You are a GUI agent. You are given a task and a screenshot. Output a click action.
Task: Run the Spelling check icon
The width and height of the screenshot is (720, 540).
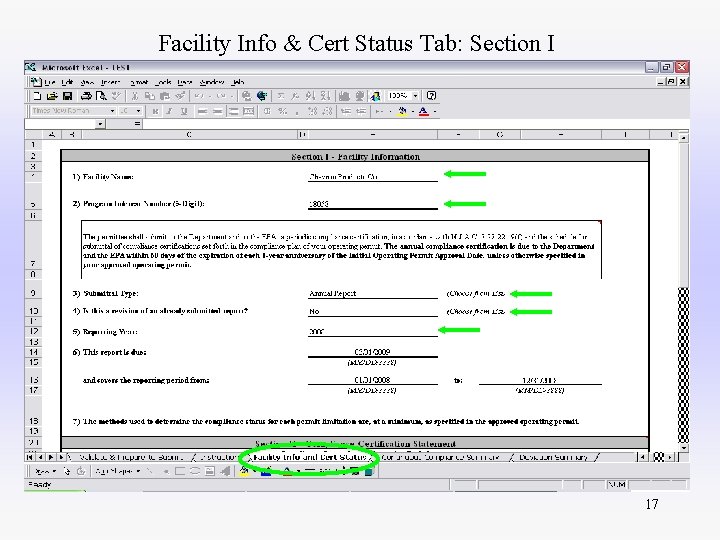(x=116, y=96)
